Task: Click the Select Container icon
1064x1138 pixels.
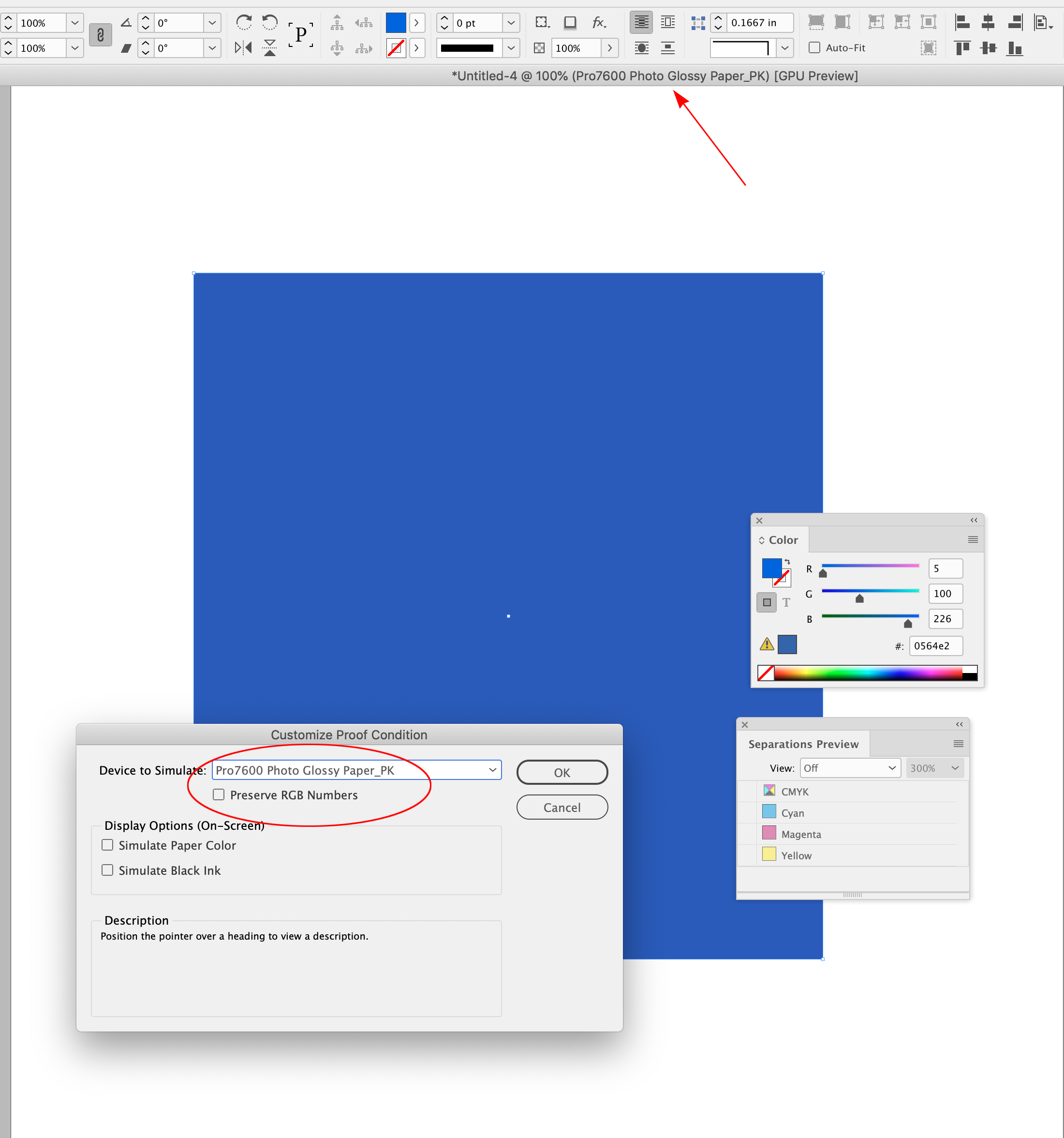Action: [337, 22]
